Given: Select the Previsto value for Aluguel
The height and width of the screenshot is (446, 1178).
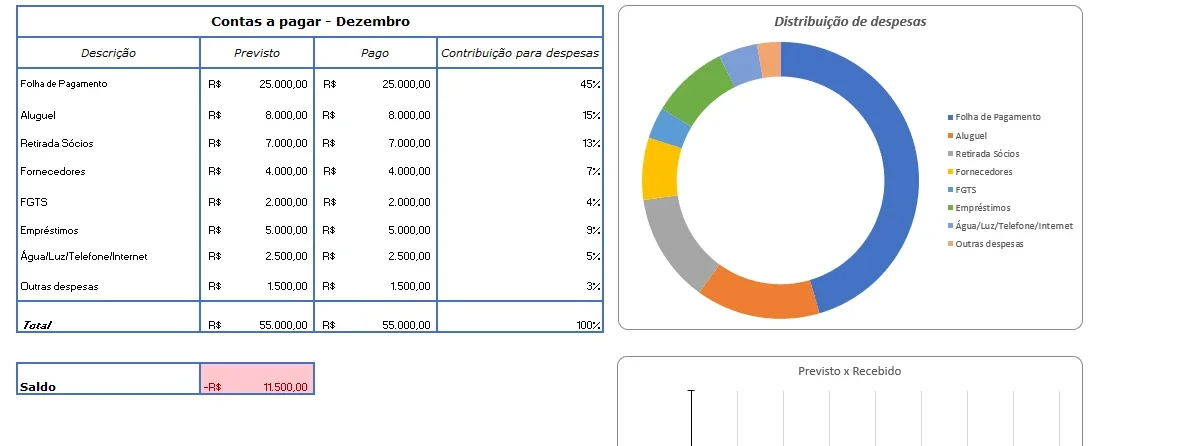Looking at the screenshot, I should click(257, 115).
